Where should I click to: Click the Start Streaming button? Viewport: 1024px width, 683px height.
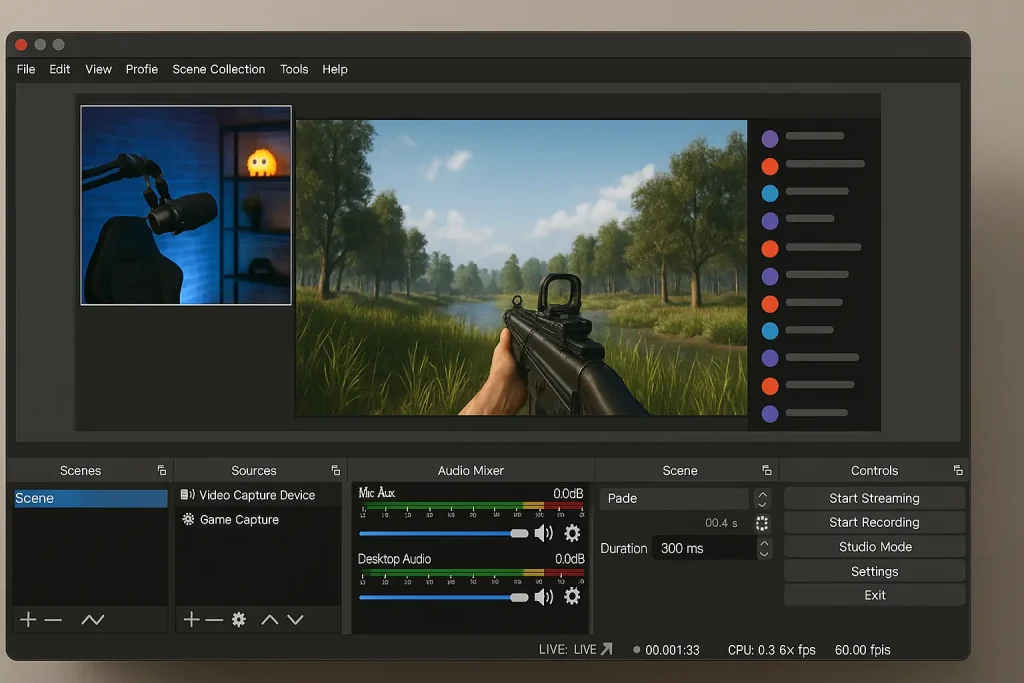874,498
